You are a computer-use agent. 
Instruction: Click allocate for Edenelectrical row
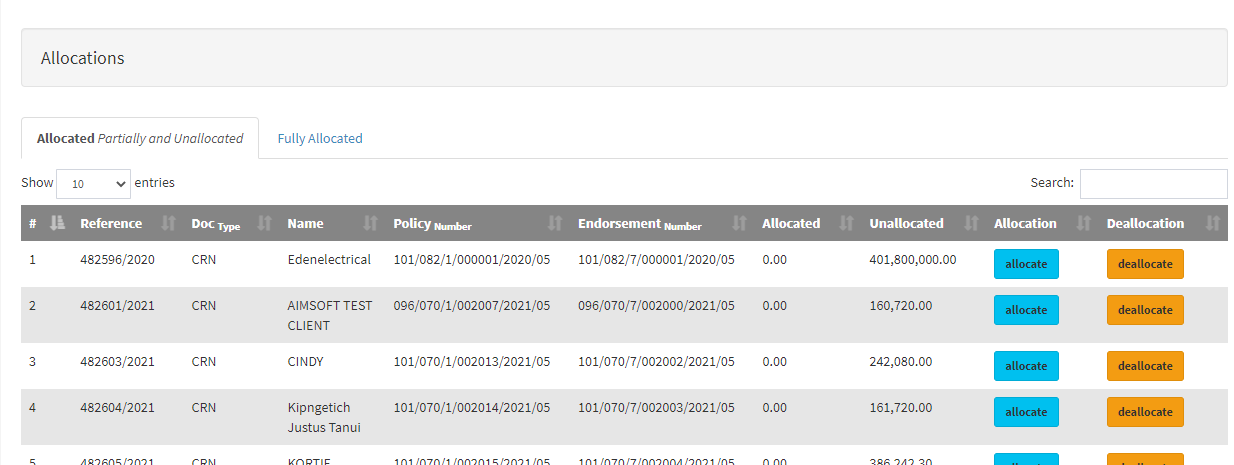[1025, 264]
